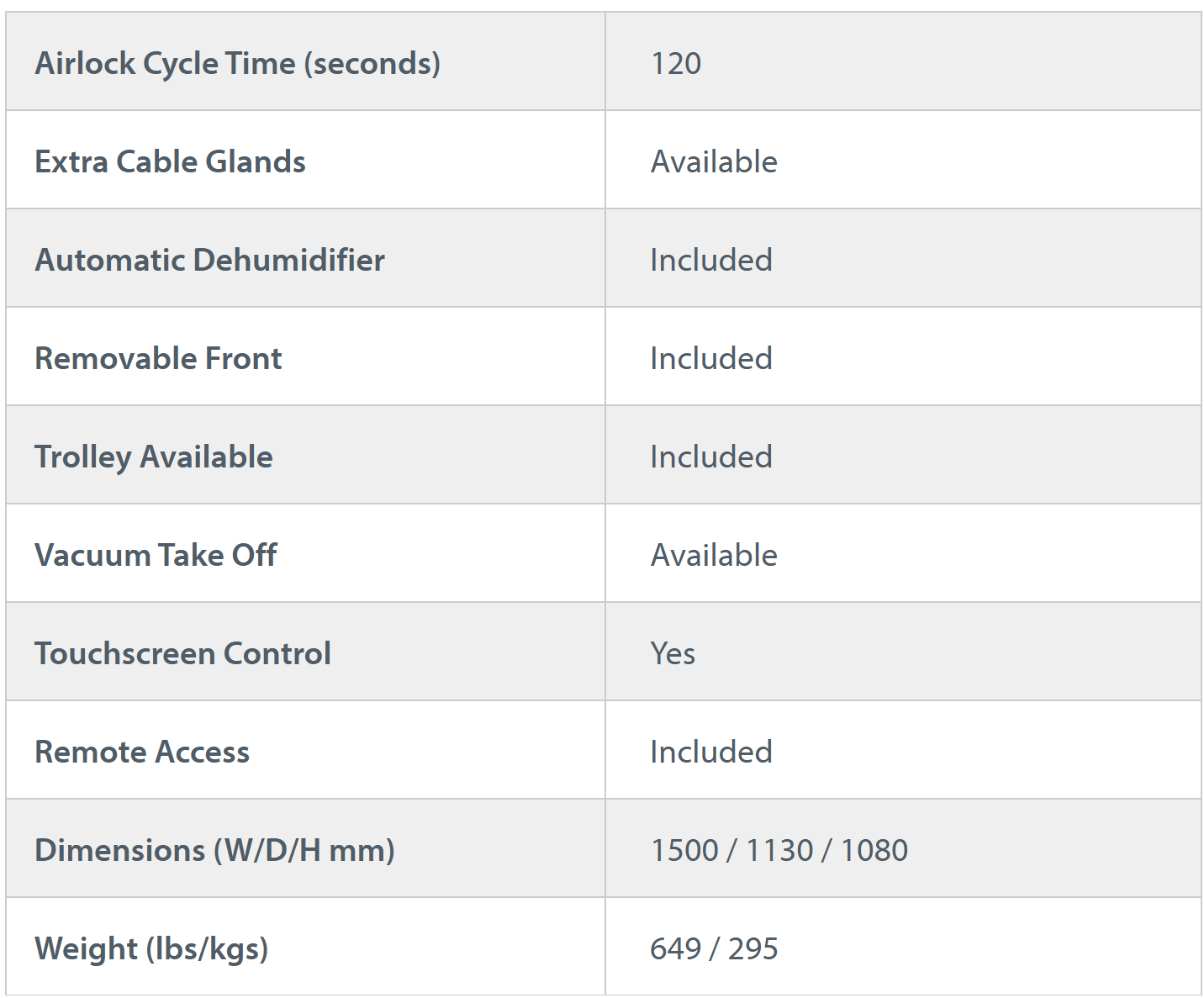
Task: Select the 1500 / 1130 / 1080 dimensions value
Action: (x=779, y=850)
